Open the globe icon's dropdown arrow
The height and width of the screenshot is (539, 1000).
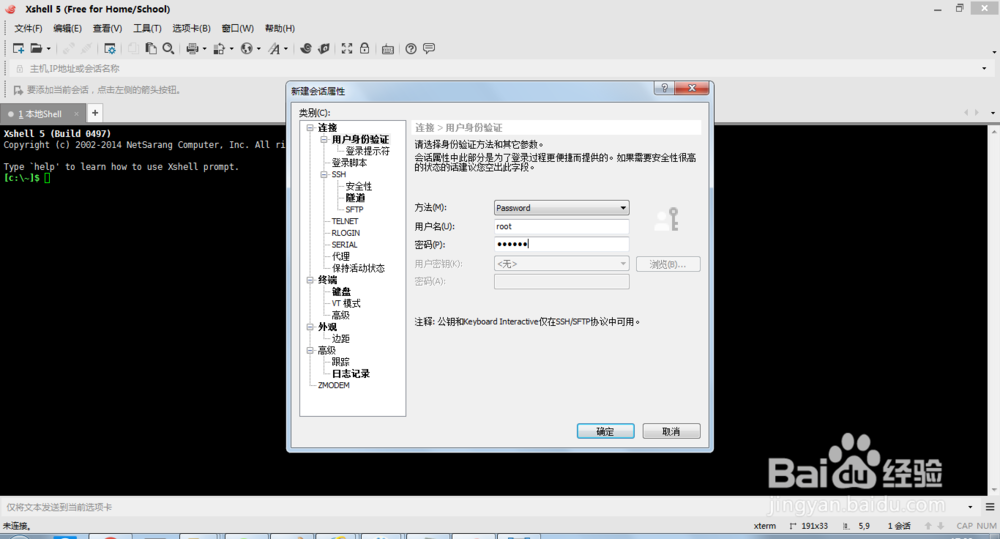click(x=258, y=48)
